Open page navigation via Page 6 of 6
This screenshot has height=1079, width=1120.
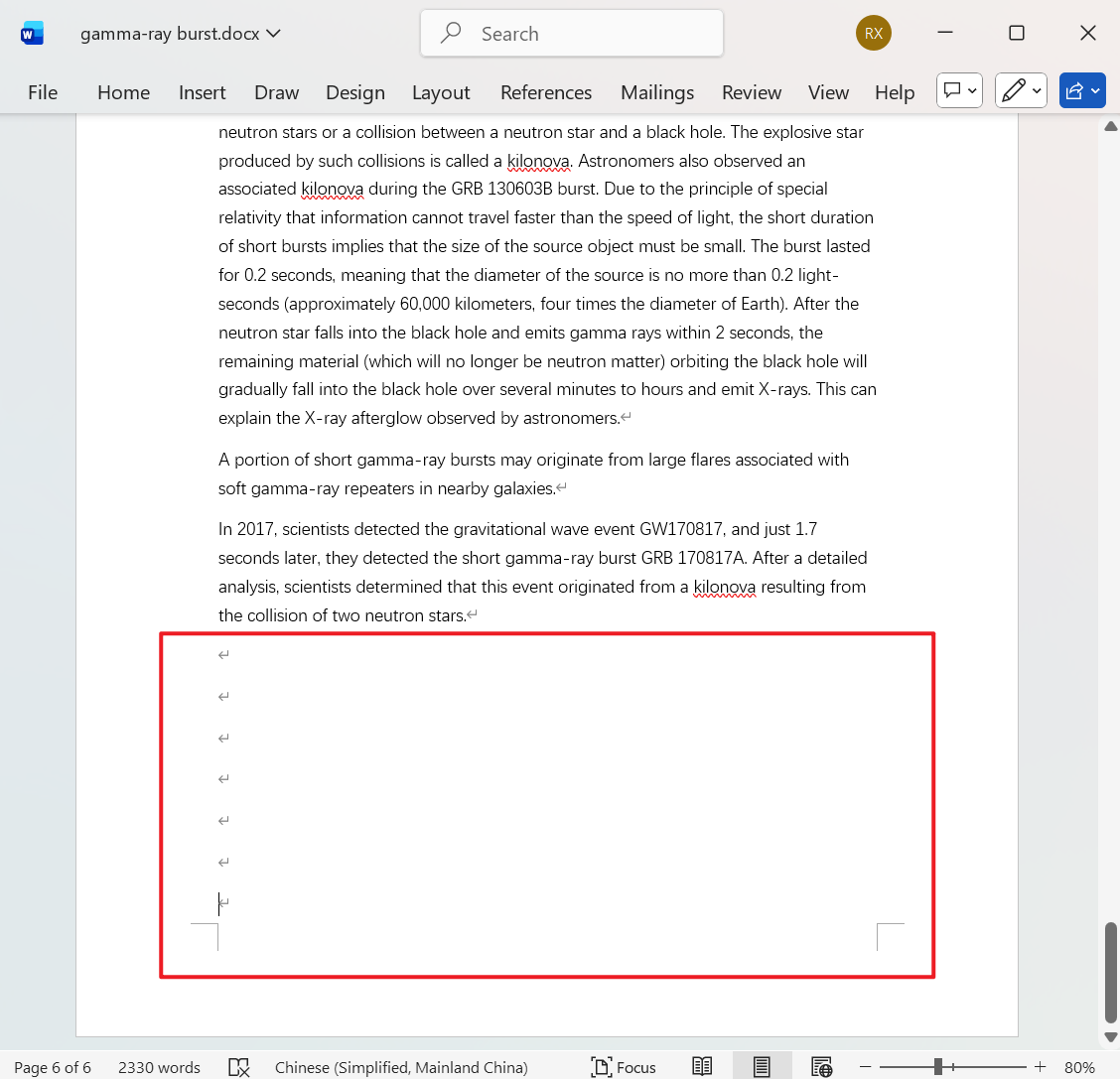(x=52, y=1066)
